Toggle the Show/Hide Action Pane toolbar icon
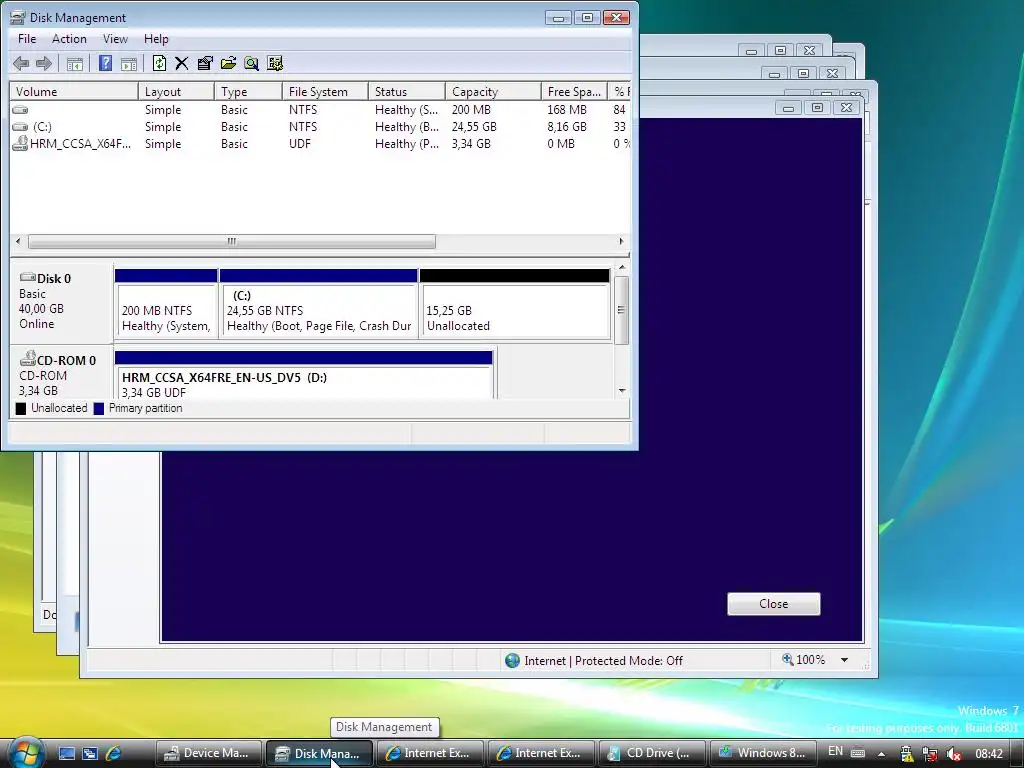The height and width of the screenshot is (768, 1024). click(x=129, y=63)
